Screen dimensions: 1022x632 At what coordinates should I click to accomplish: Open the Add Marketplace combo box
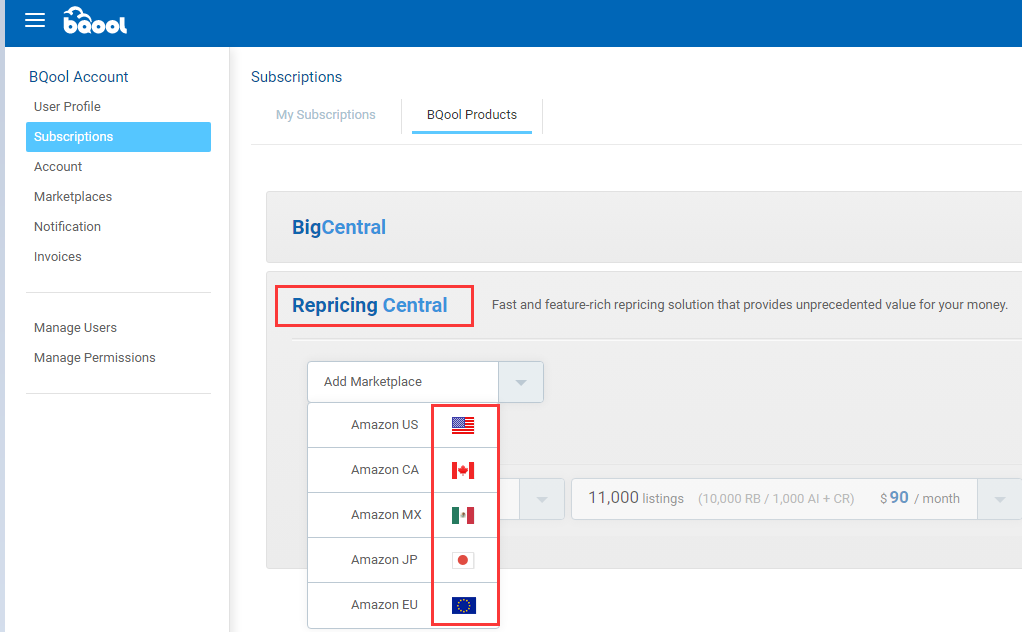pyautogui.click(x=426, y=382)
